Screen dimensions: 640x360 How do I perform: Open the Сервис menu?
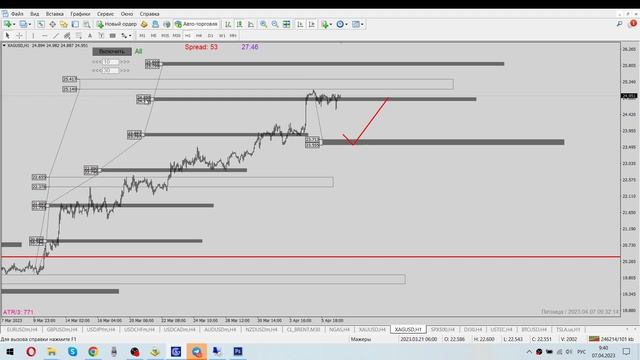coord(105,14)
